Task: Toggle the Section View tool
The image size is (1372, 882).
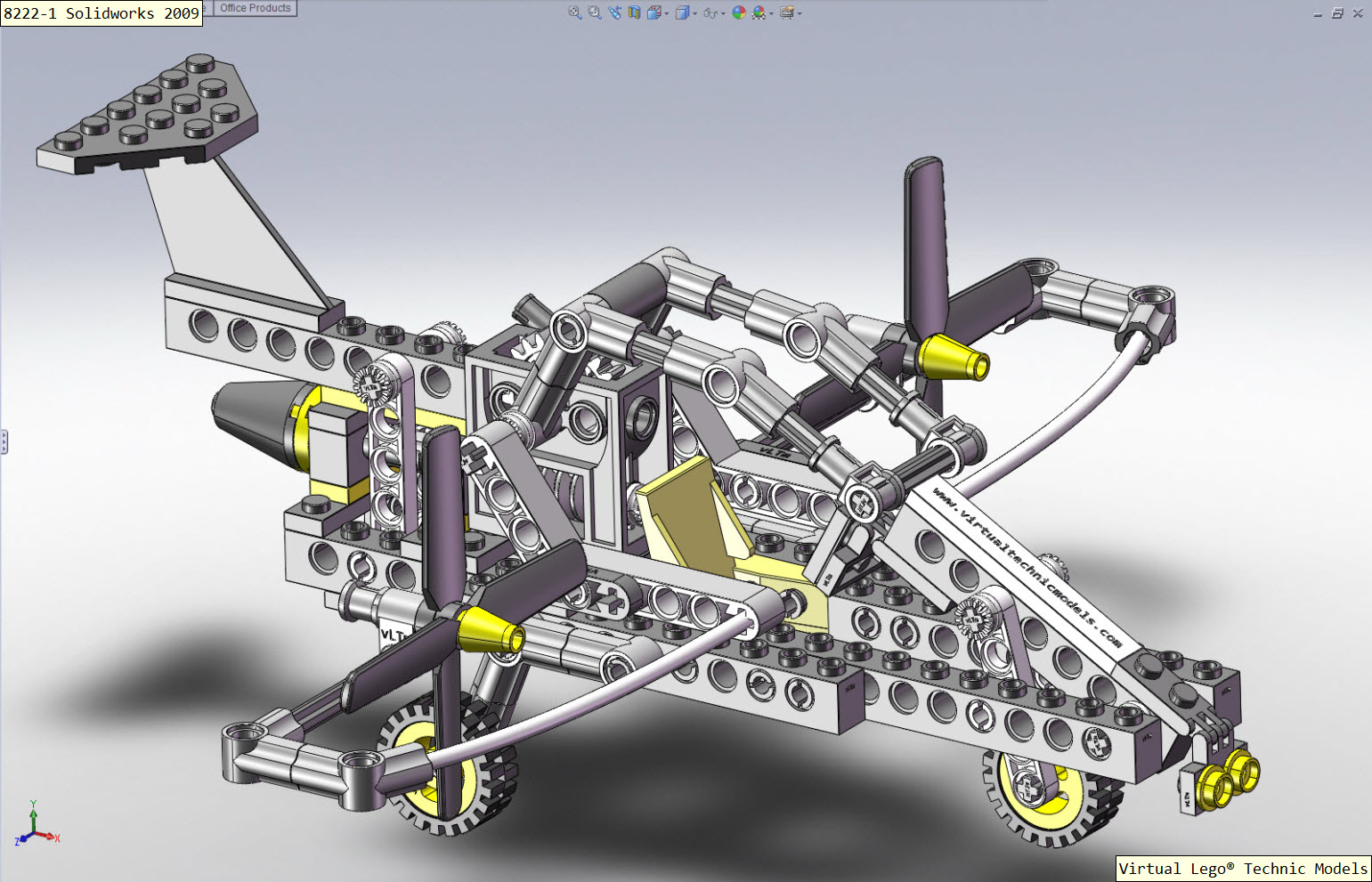Action: coord(634,12)
